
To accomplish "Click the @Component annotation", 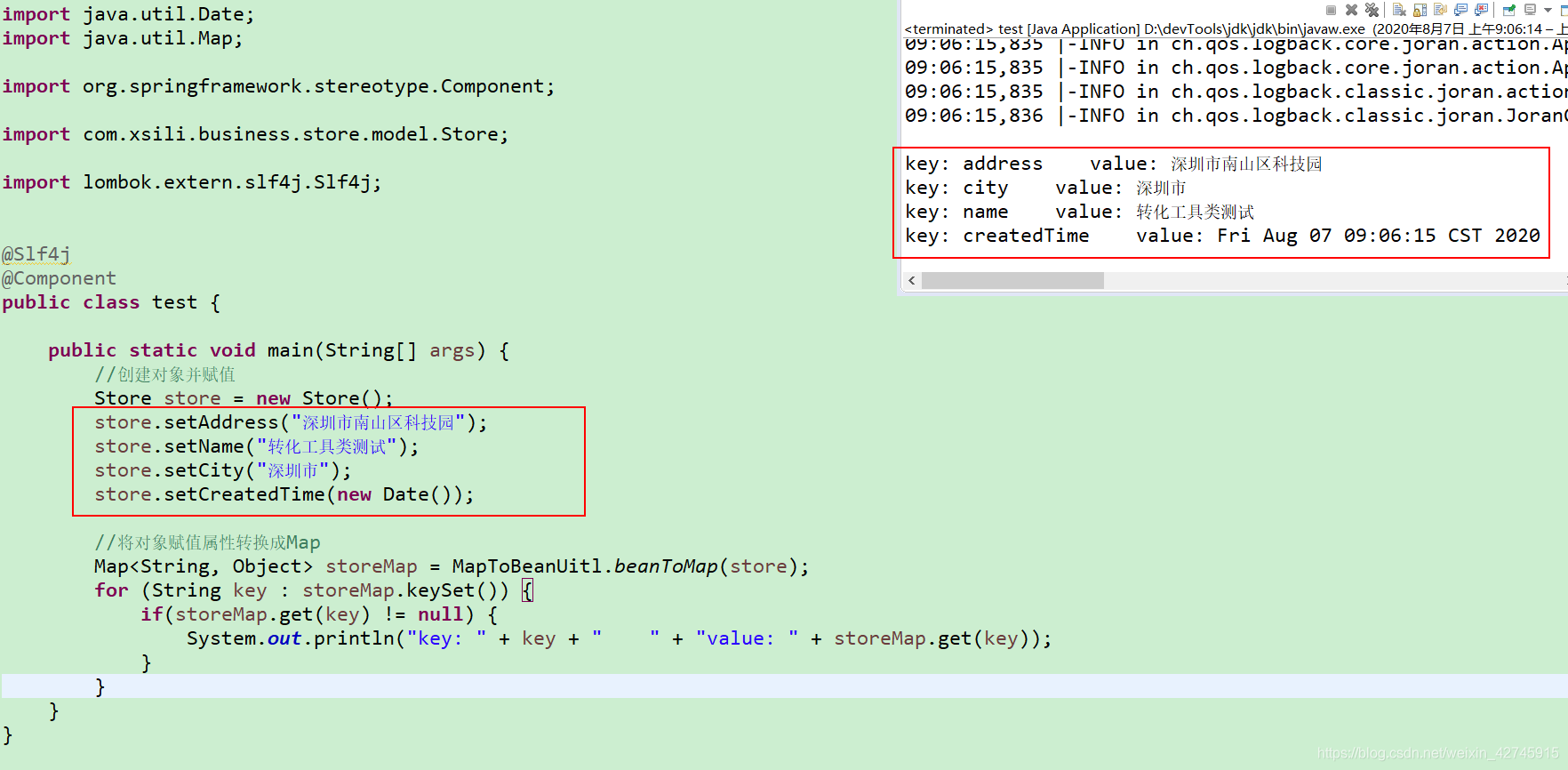I will click(59, 278).
